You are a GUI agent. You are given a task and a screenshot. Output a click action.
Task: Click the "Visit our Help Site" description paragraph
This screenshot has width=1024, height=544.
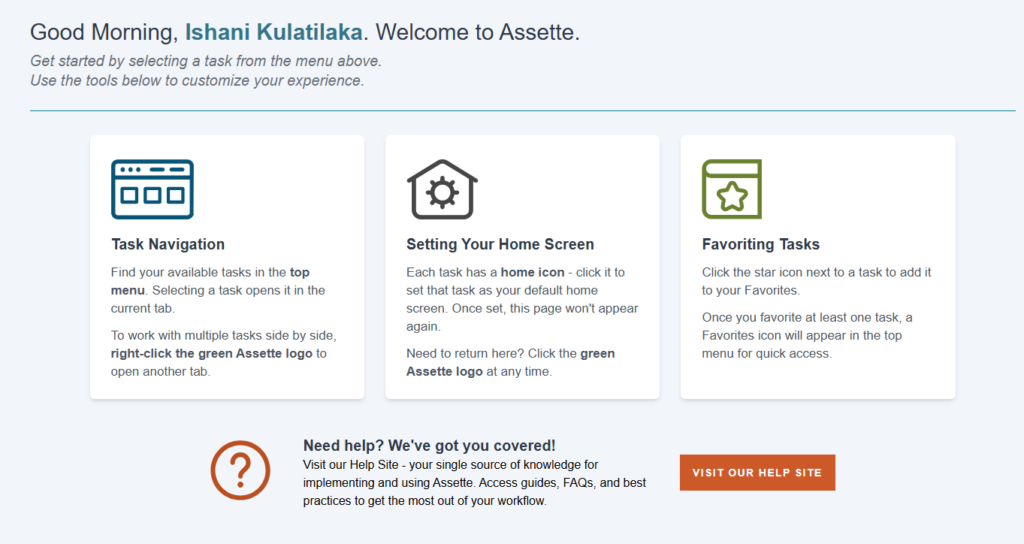475,483
